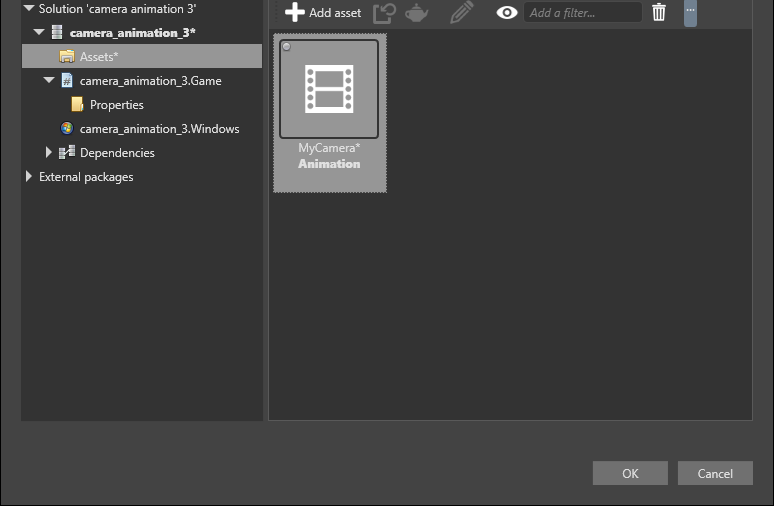Click the Assets folder icon
The height and width of the screenshot is (506, 774).
coord(67,56)
